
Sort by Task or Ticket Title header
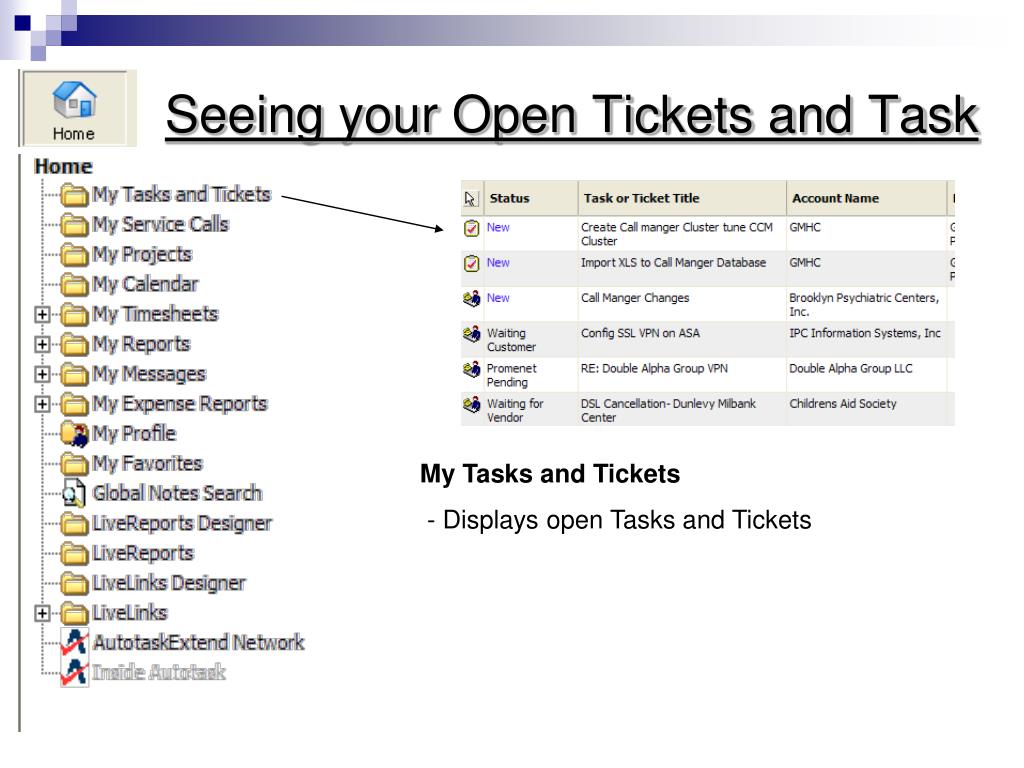click(682, 199)
